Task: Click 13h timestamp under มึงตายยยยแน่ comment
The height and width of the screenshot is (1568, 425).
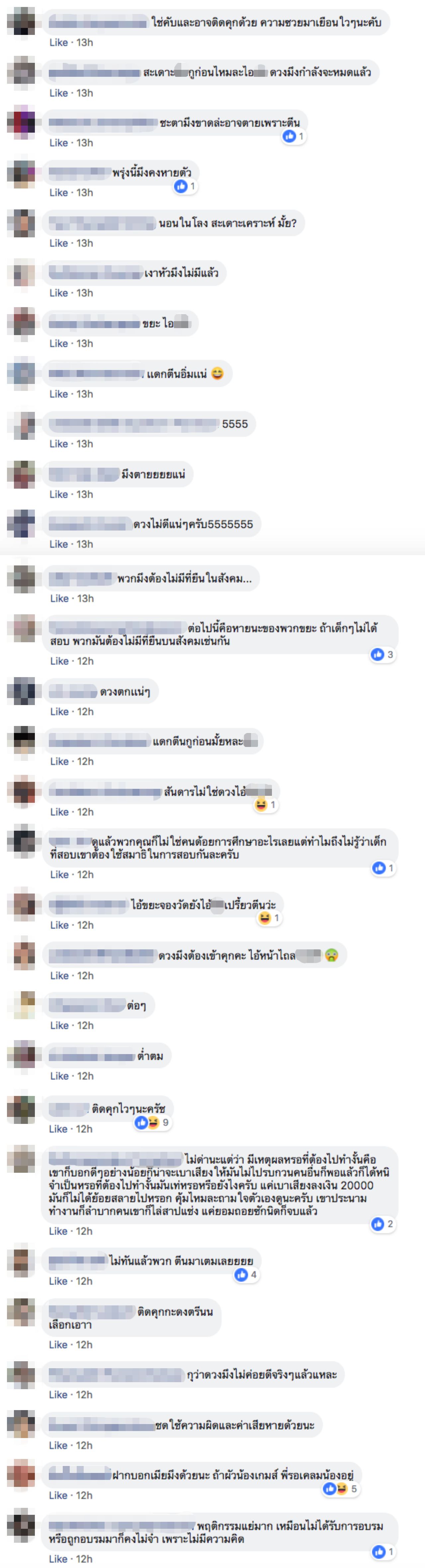Action: point(85,494)
